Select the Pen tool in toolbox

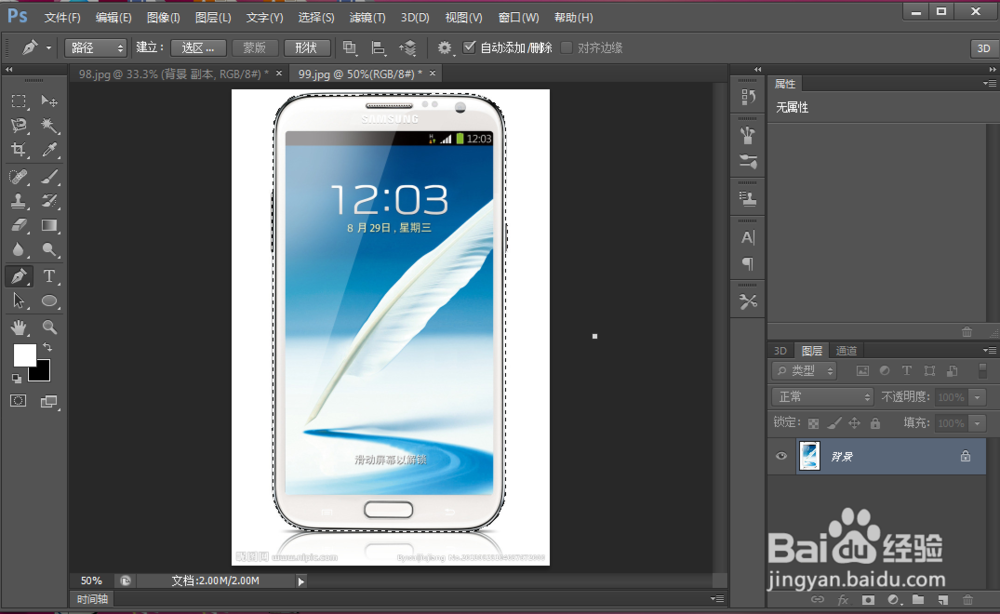pos(18,276)
